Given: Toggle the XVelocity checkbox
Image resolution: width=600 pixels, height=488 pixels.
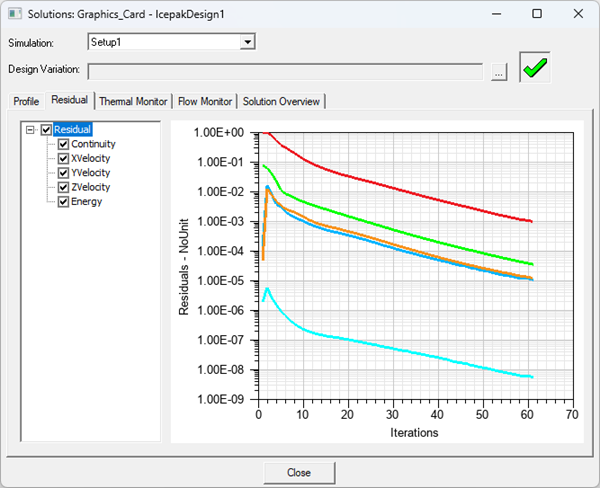Looking at the screenshot, I should (x=64, y=158).
